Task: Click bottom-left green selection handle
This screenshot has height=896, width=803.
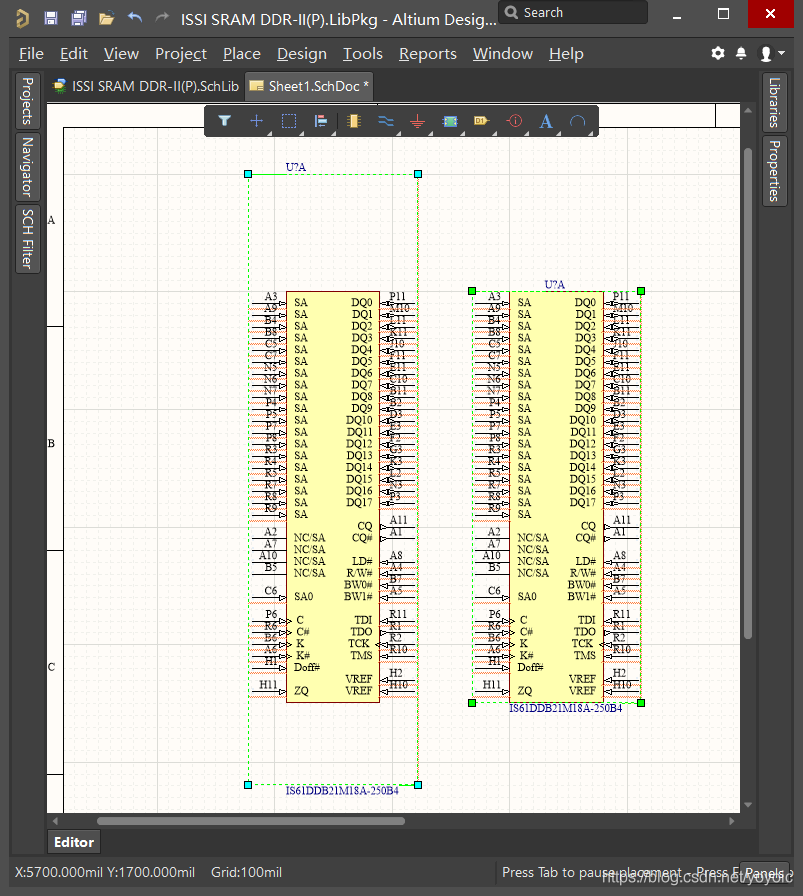Action: 472,703
